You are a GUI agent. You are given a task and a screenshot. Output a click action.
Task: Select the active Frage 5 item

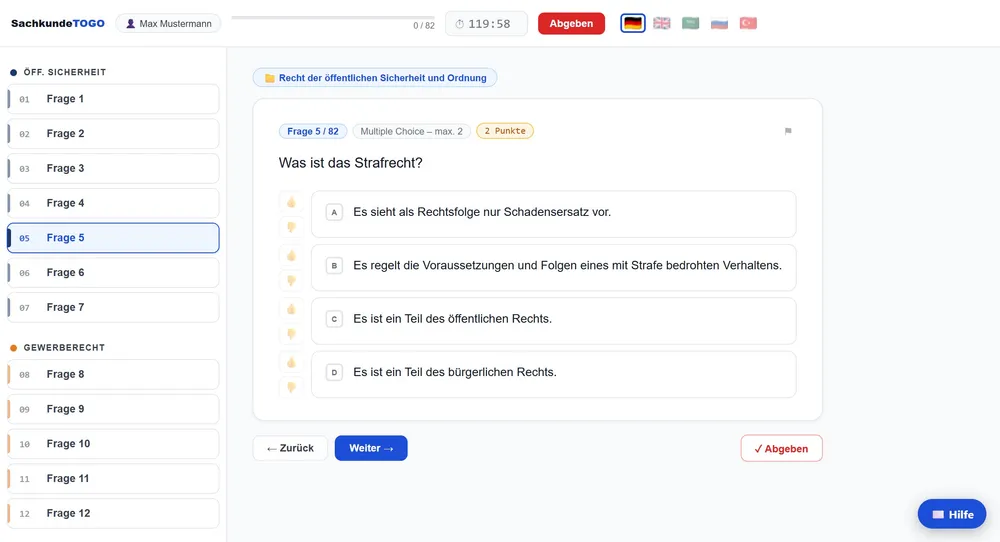(114, 238)
